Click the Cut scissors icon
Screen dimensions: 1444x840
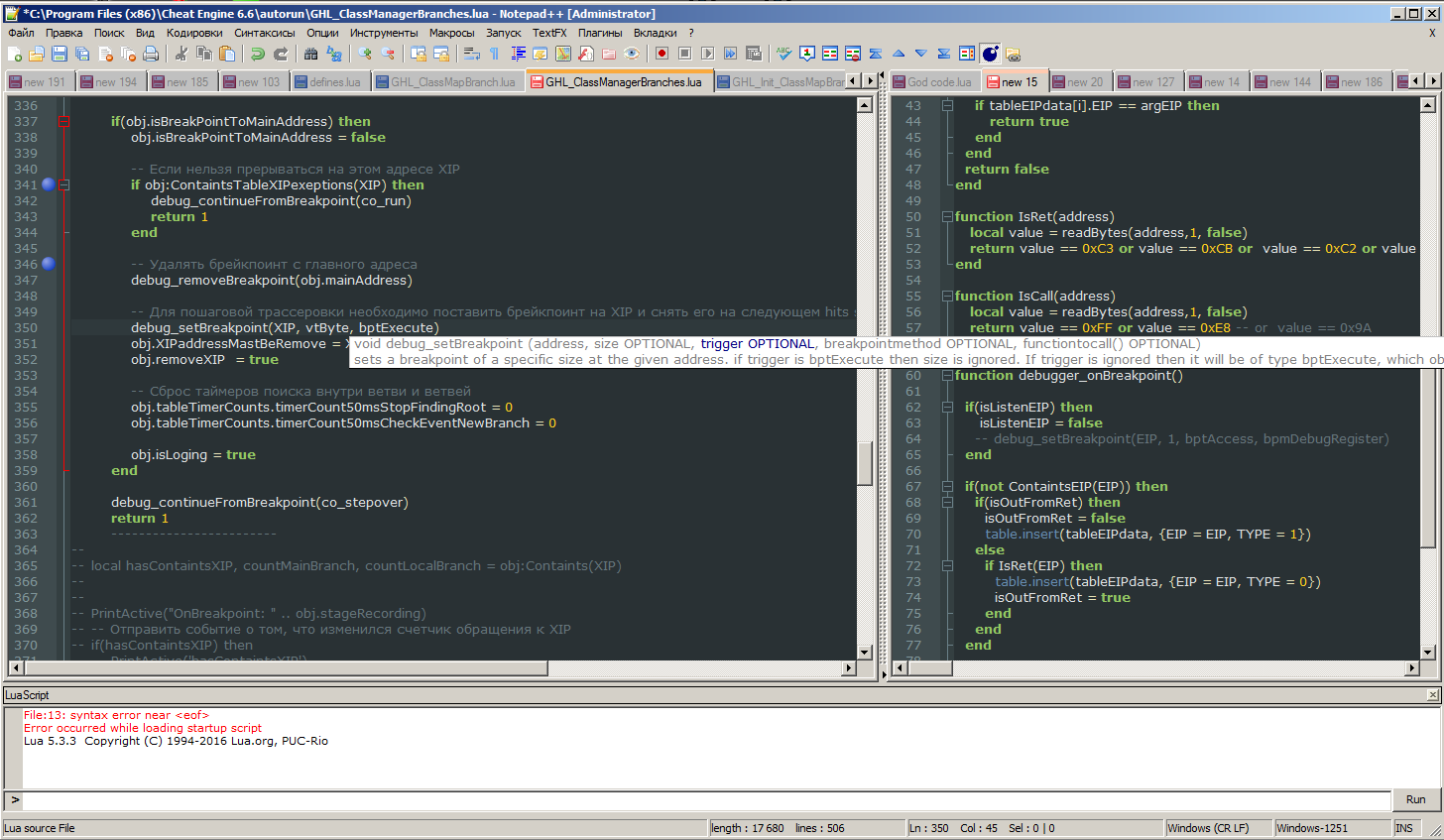180,54
